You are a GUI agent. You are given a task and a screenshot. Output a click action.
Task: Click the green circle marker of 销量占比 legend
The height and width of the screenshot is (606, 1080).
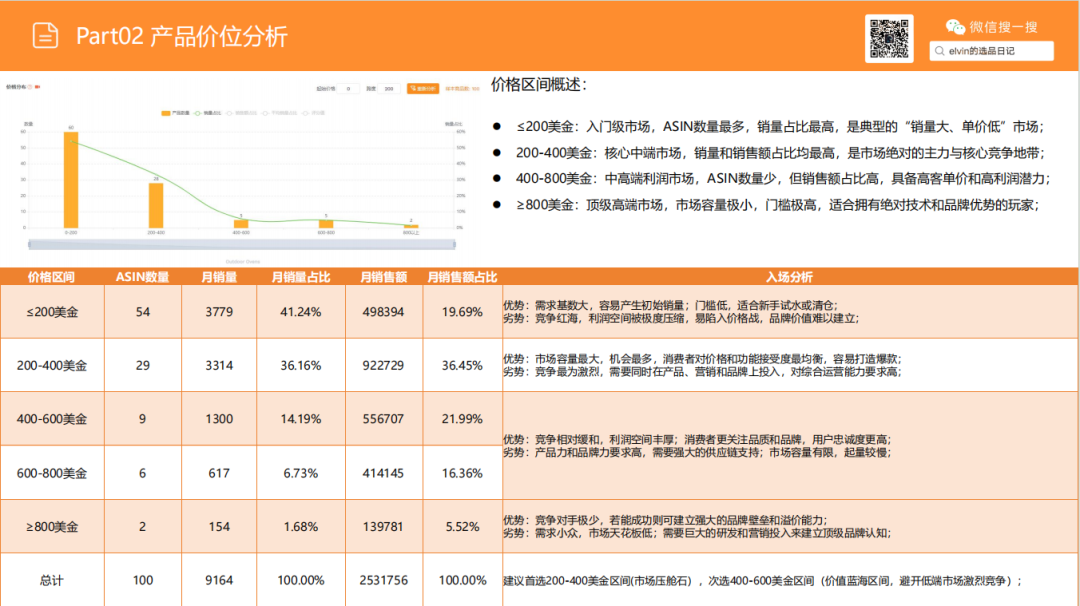197,113
